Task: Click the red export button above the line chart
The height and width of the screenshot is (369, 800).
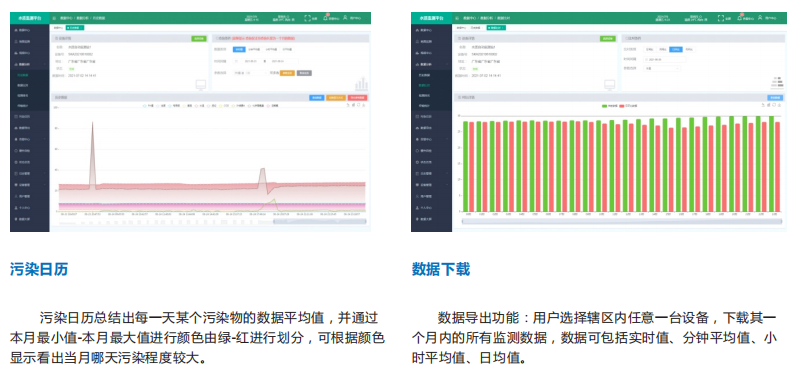Action: [357, 97]
